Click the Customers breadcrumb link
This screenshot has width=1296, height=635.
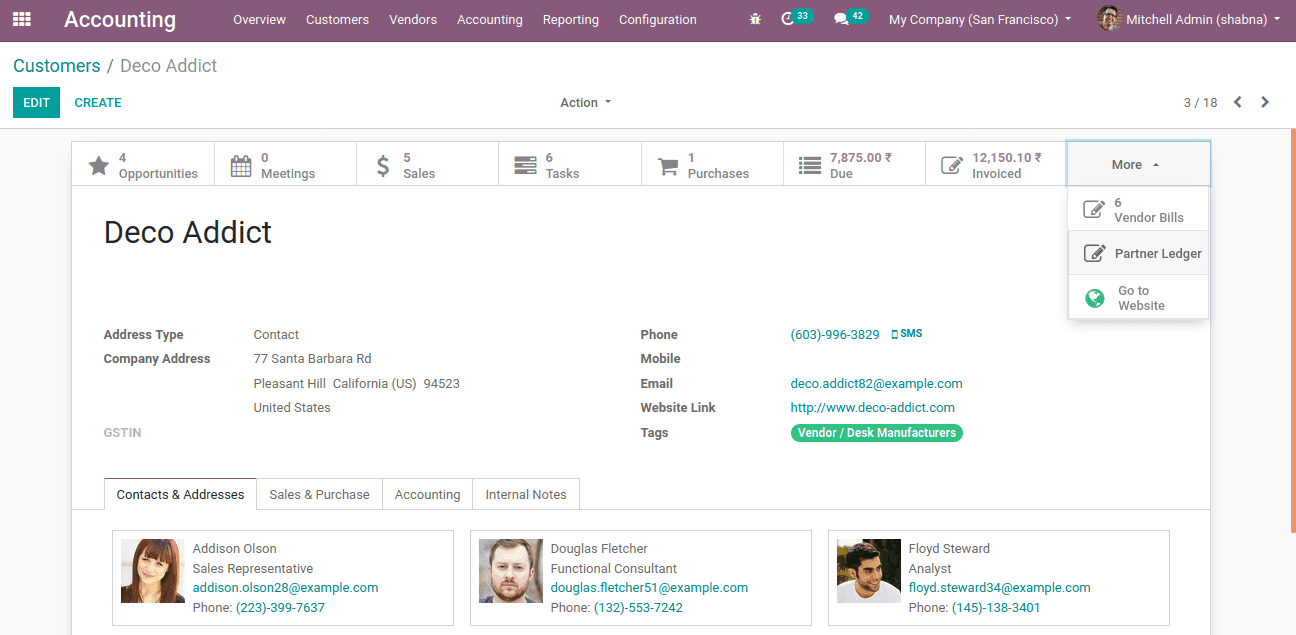point(57,66)
